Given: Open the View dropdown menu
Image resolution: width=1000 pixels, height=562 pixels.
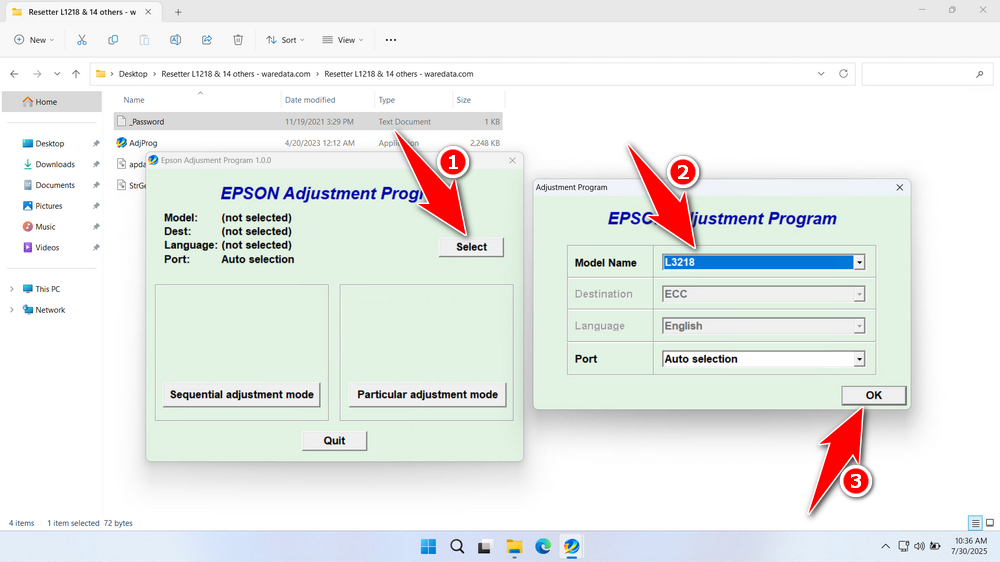Looking at the screenshot, I should tap(342, 40).
